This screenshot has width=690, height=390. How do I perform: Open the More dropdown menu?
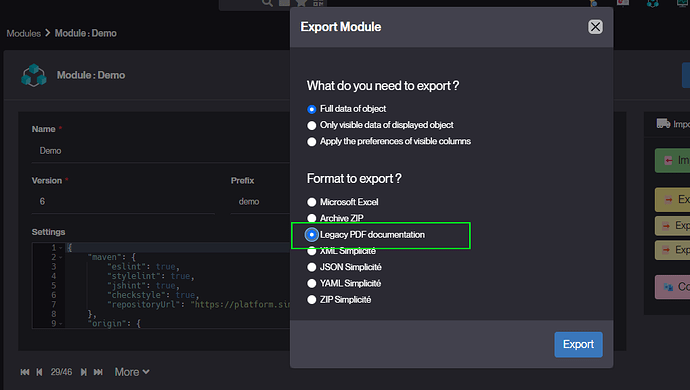[x=132, y=372]
